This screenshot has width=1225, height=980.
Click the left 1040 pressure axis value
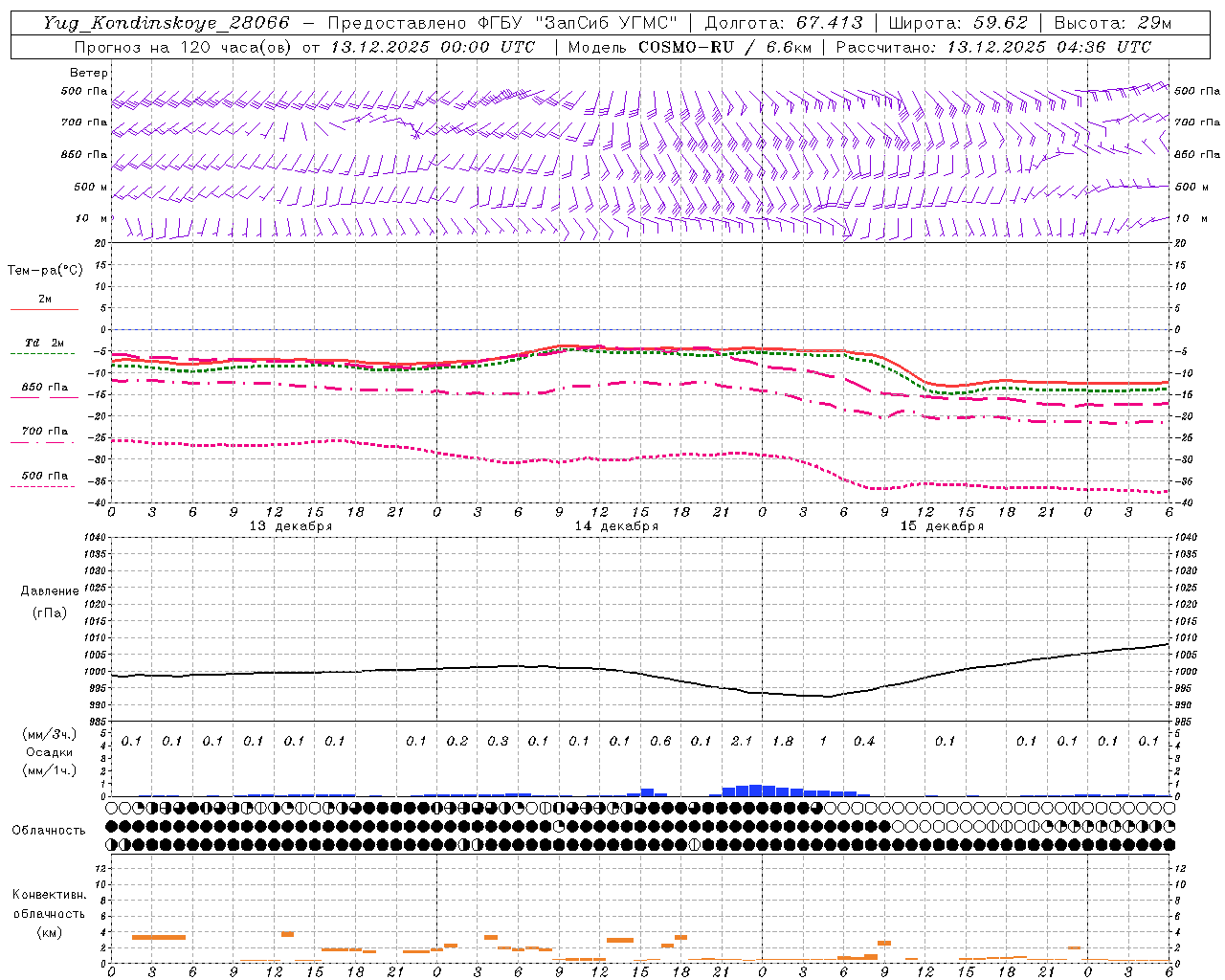(94, 538)
